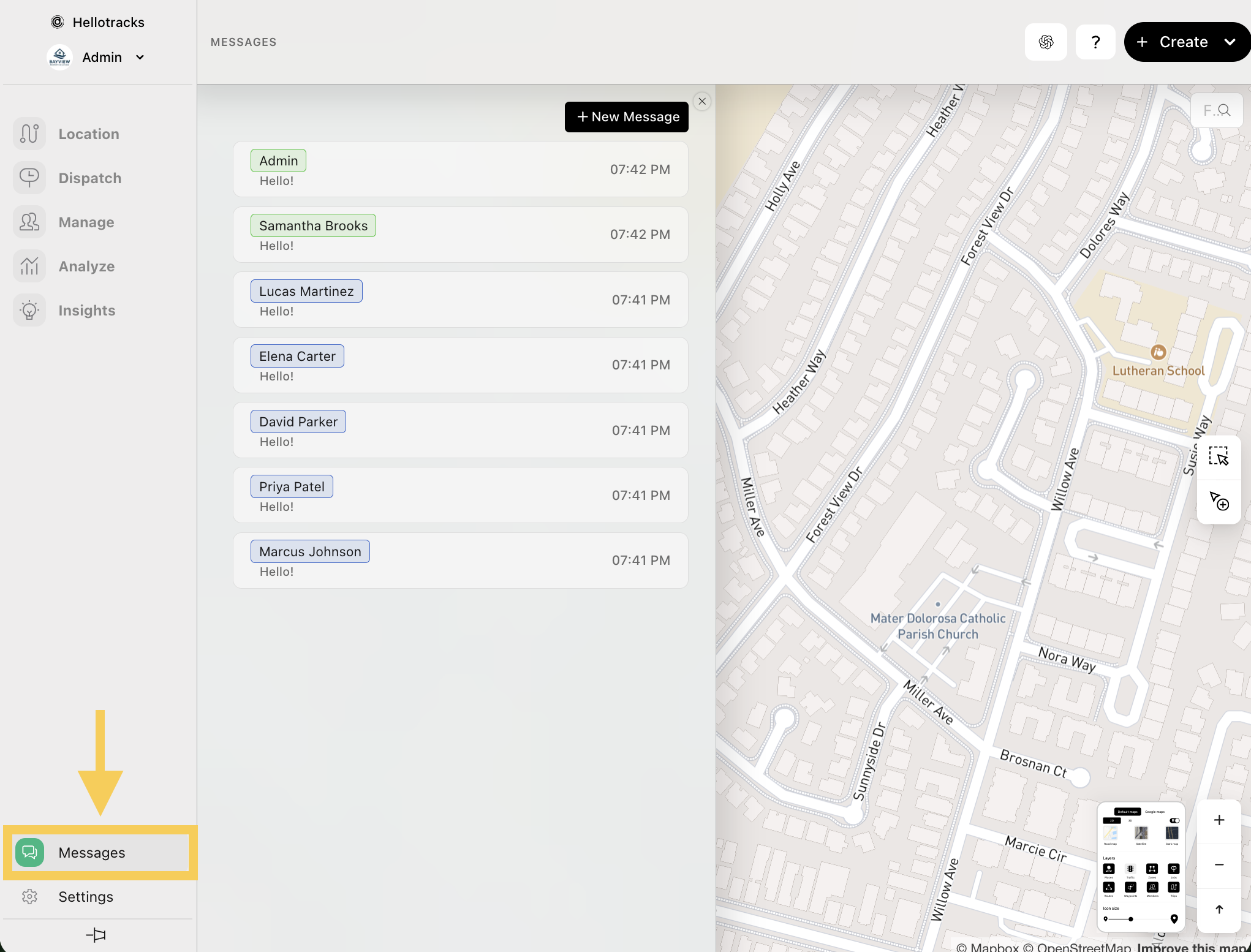The width and height of the screenshot is (1251, 952).
Task: Toggle the Zones layer off
Action: [1152, 869]
